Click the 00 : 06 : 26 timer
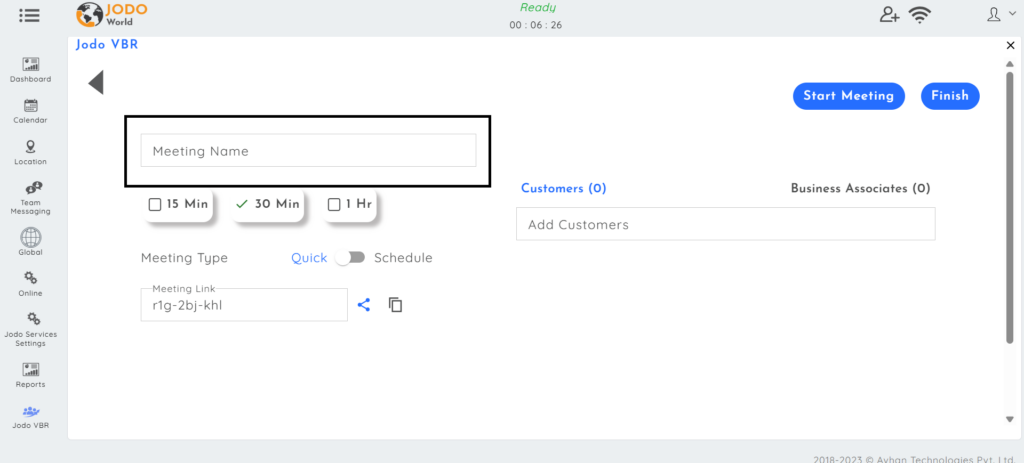Screen dimensions: 1024x463 click(536, 25)
